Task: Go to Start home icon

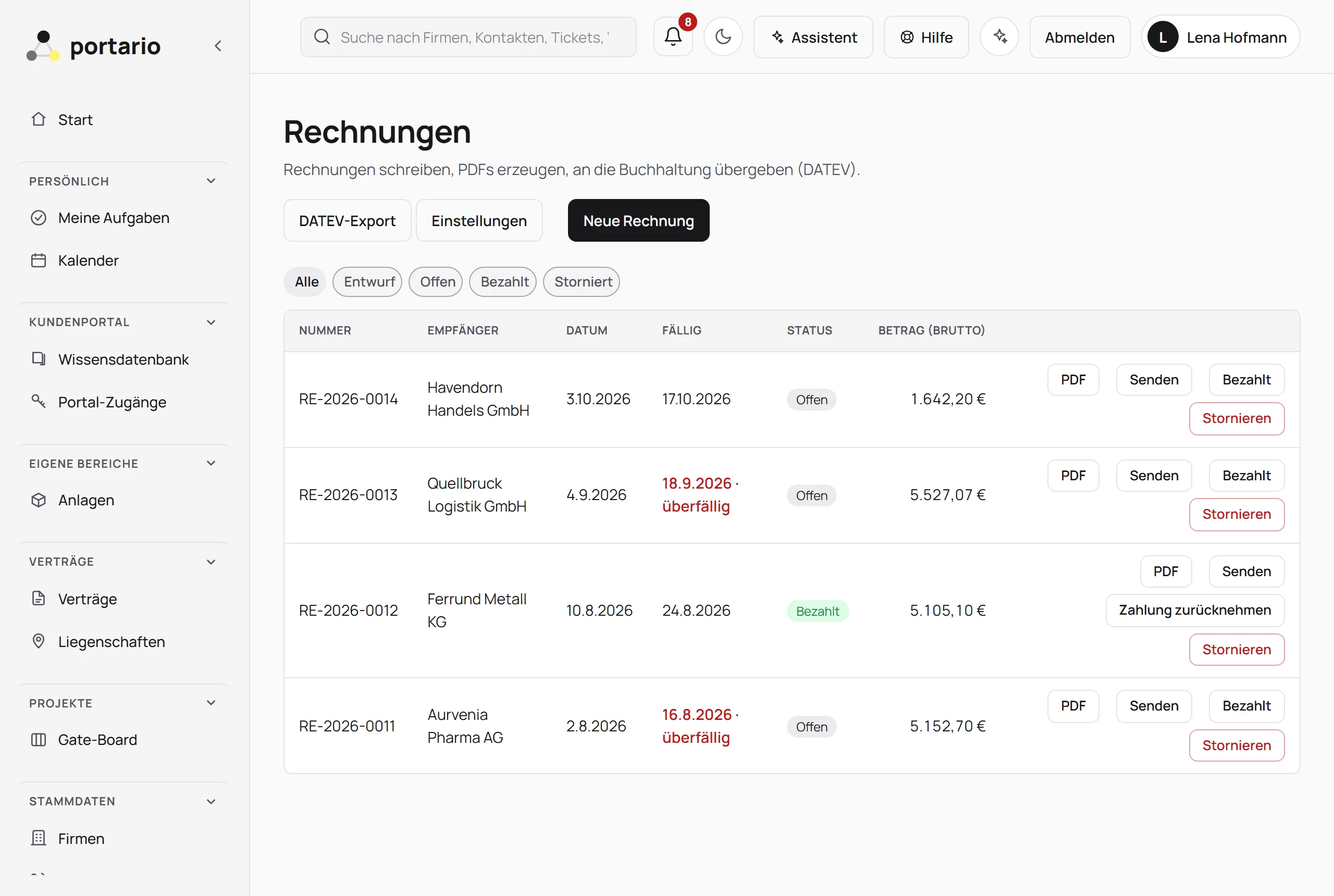Action: [x=38, y=119]
